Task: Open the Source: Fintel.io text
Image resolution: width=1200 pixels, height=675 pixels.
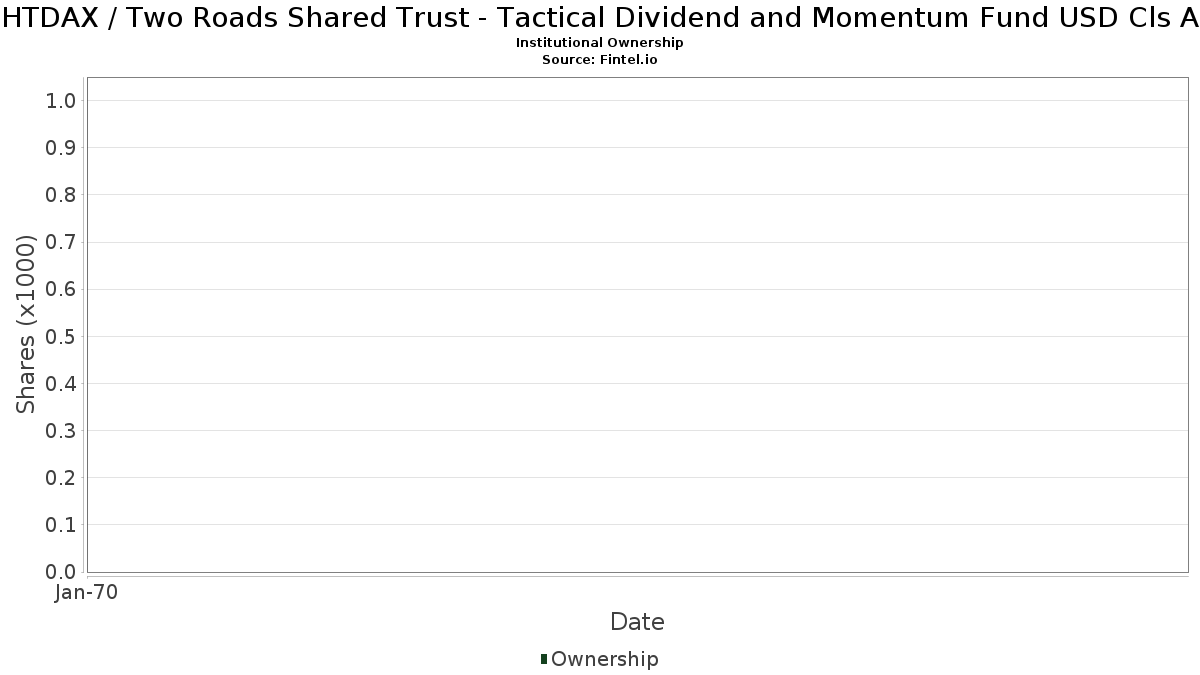Action: click(600, 60)
